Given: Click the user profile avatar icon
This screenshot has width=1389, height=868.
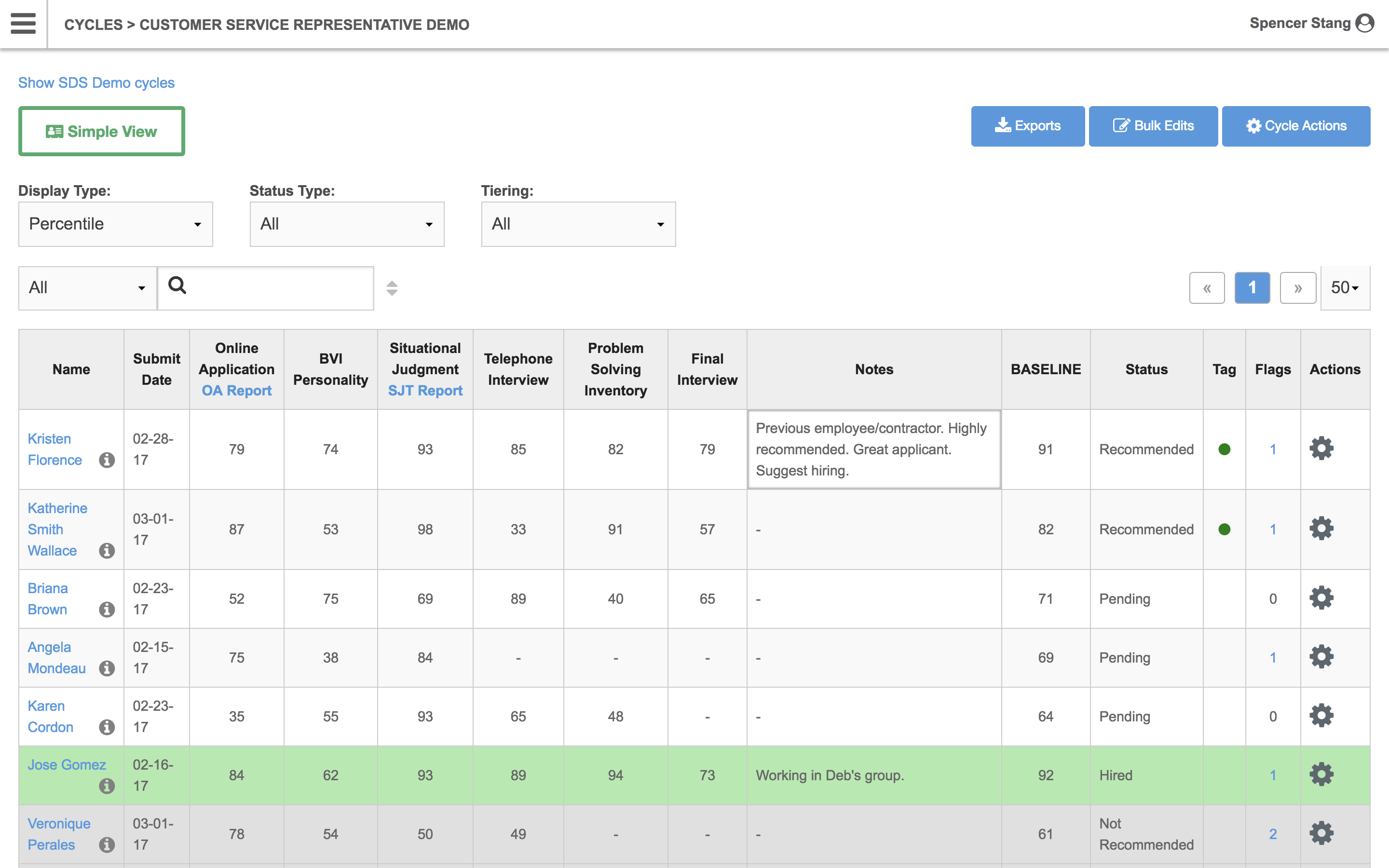Looking at the screenshot, I should (1364, 24).
